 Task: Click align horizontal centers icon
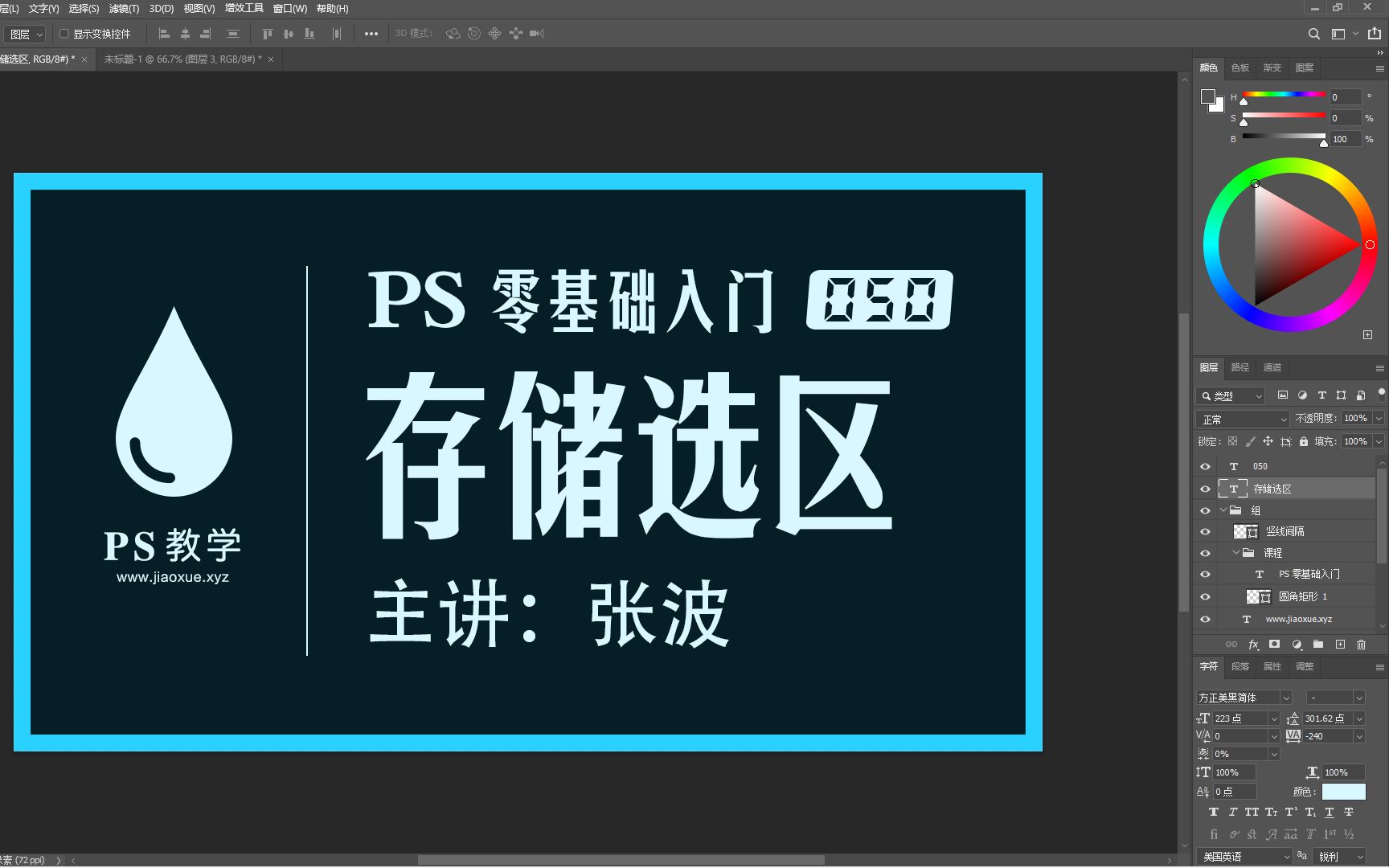click(x=185, y=34)
